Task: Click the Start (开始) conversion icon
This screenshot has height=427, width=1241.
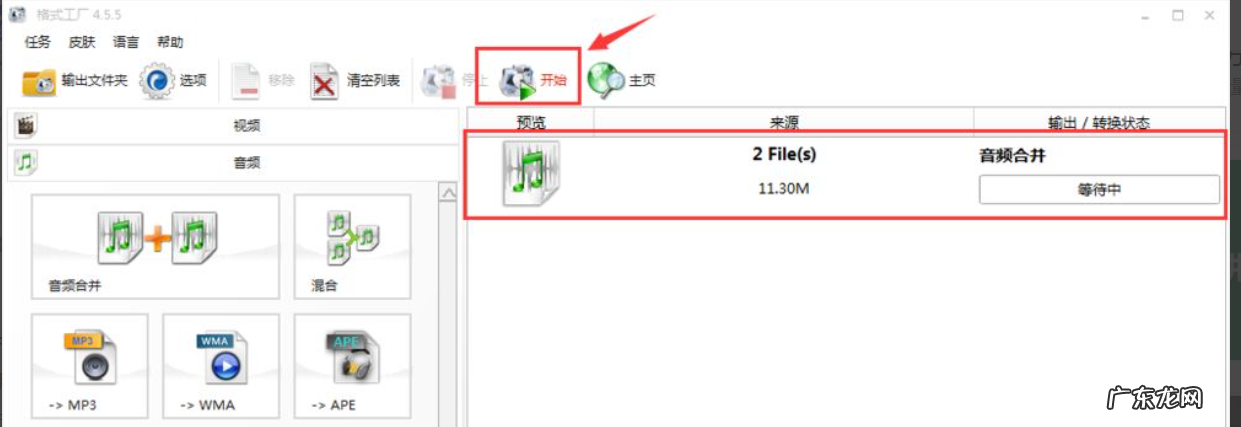Action: click(519, 80)
